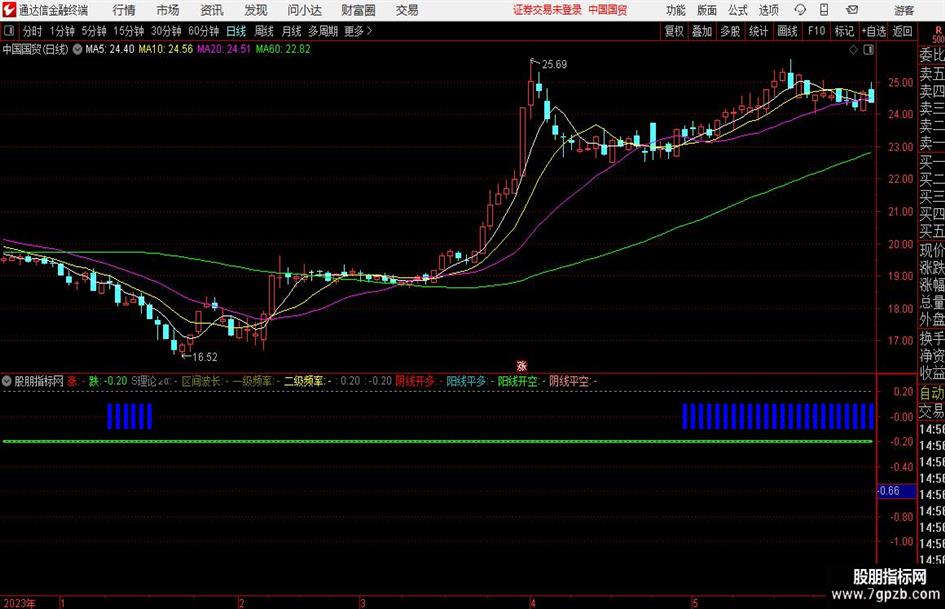945x609 pixels.
Task: Switch to 1分钟 period
Action: 61,31
